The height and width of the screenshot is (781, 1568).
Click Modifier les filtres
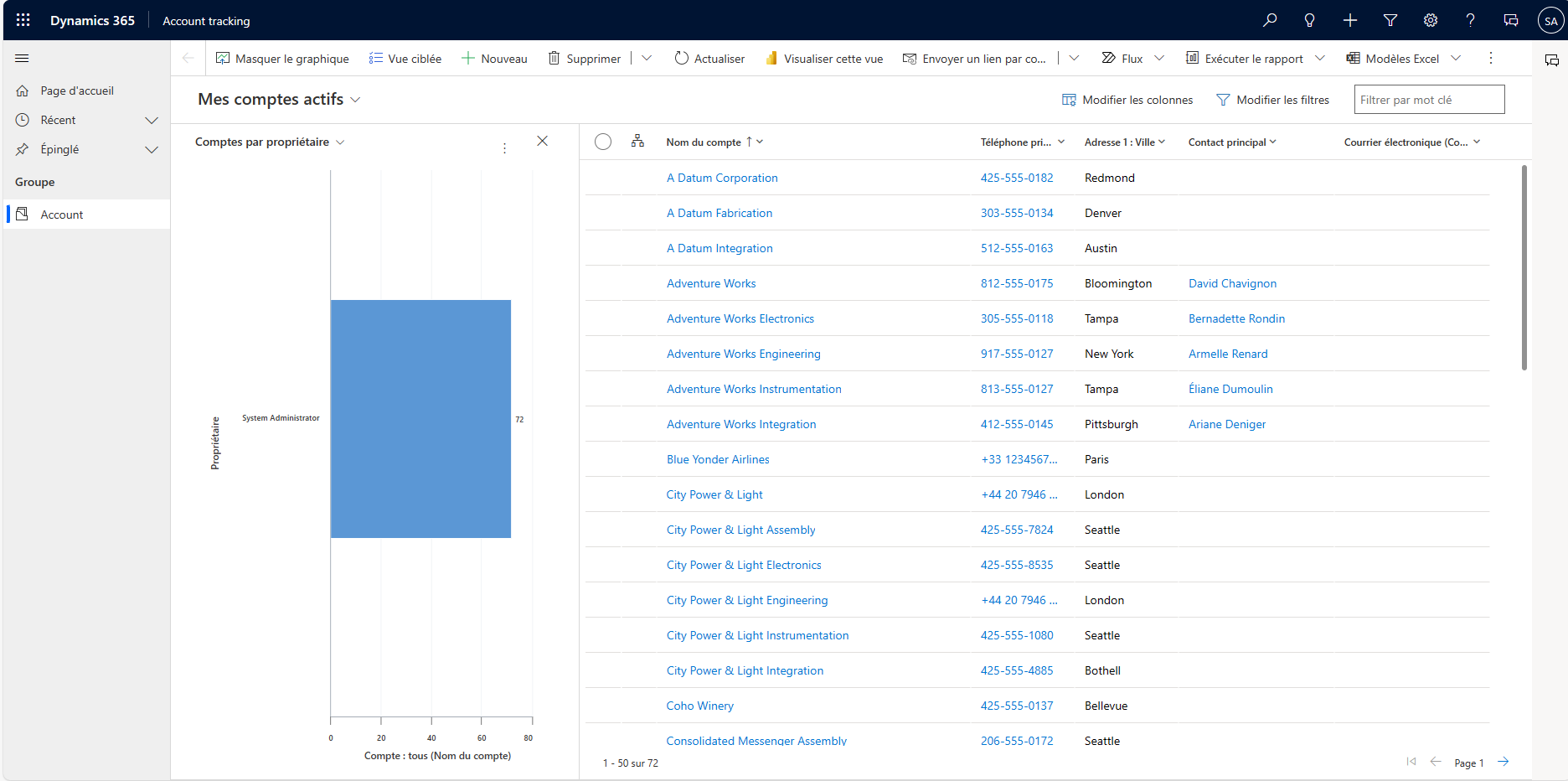pyautogui.click(x=1273, y=100)
